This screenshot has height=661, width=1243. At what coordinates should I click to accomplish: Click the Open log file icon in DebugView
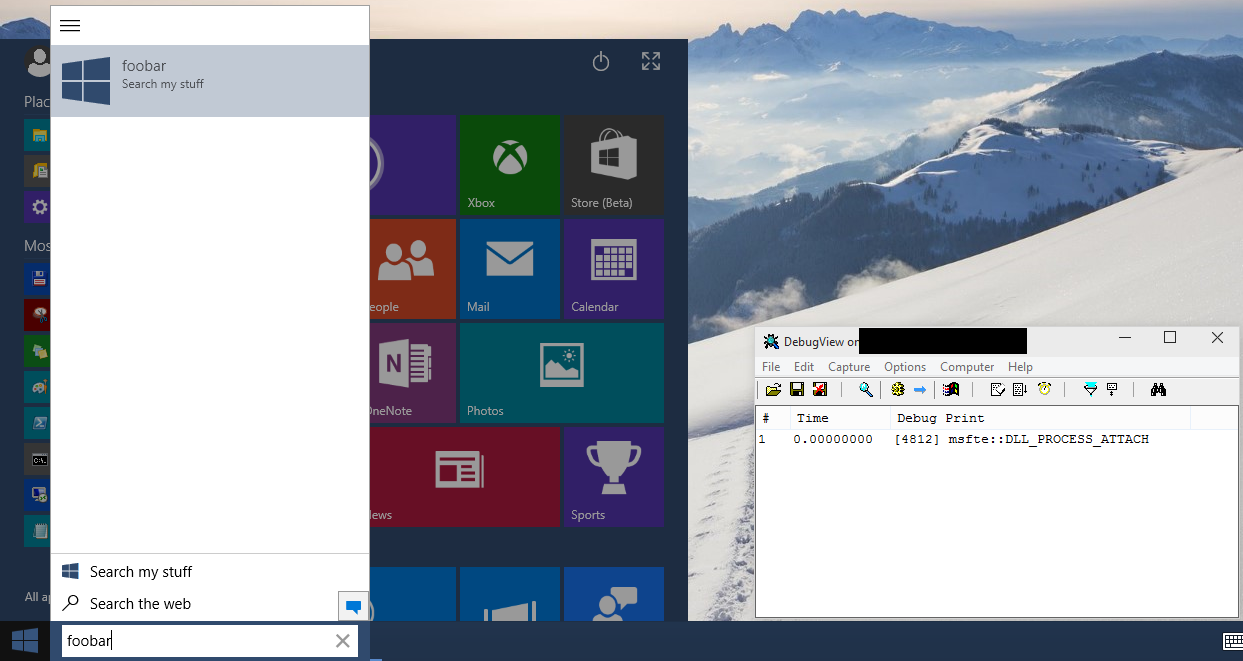(773, 390)
